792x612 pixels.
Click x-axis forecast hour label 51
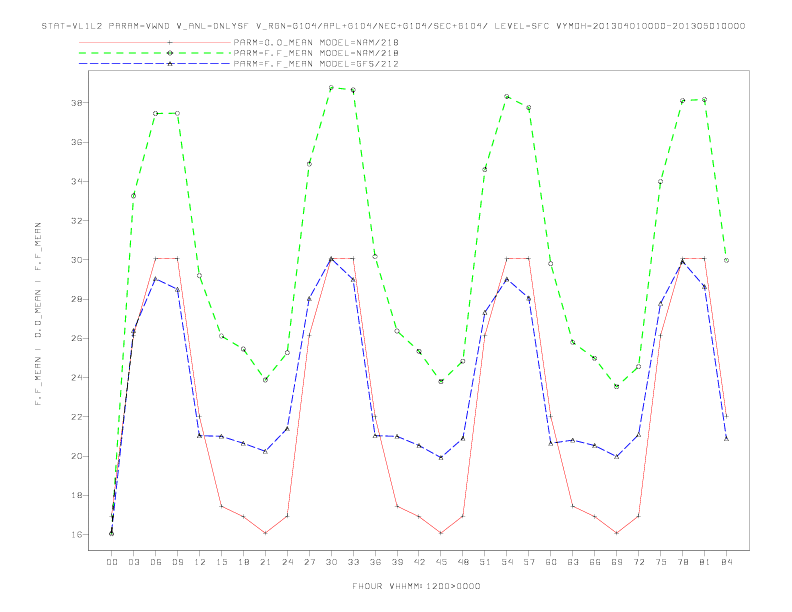(x=485, y=562)
